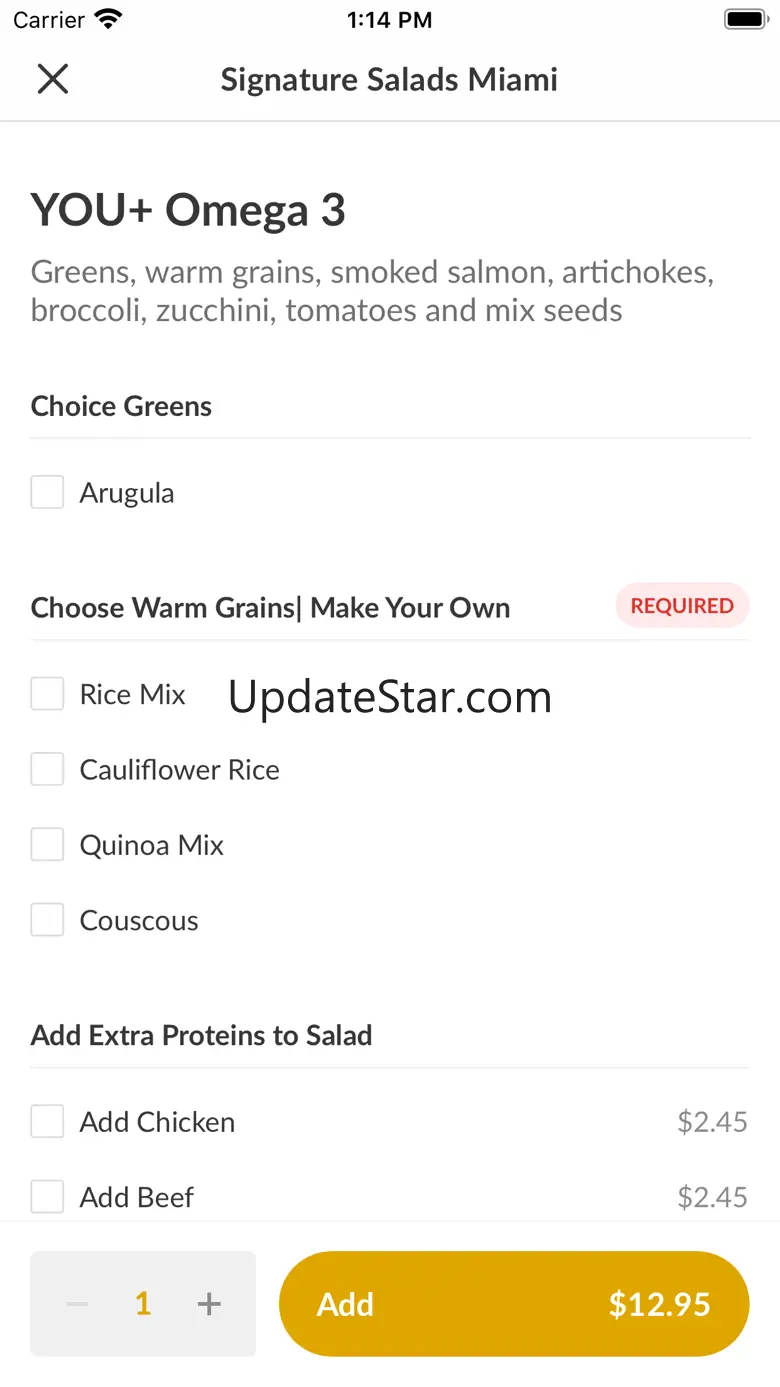Tap the Add Extra Proteins to Salad header
The height and width of the screenshot is (1387, 780).
[x=201, y=1035]
